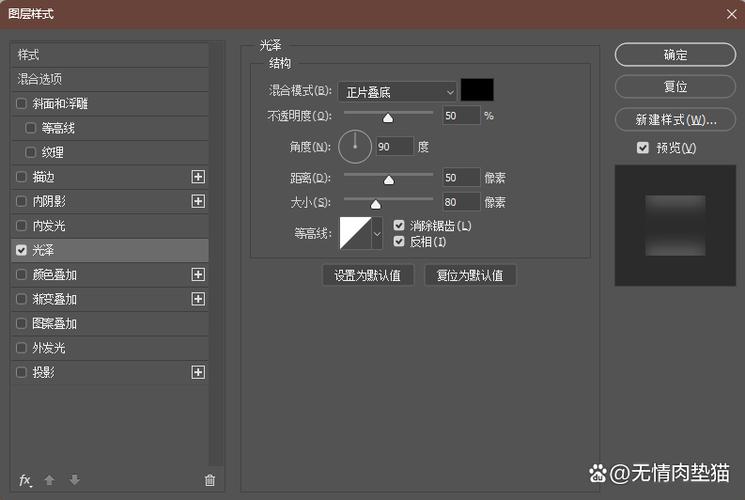Screen dimensions: 745x500
Task: Enable the 等高线 sub-effect checkbox
Action: [30, 128]
